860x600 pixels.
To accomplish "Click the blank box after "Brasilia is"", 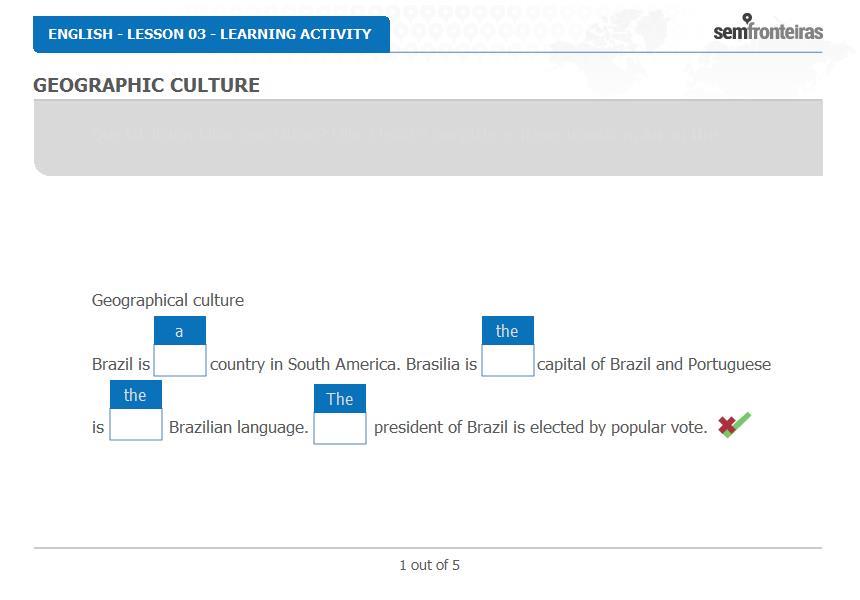I will point(507,360).
